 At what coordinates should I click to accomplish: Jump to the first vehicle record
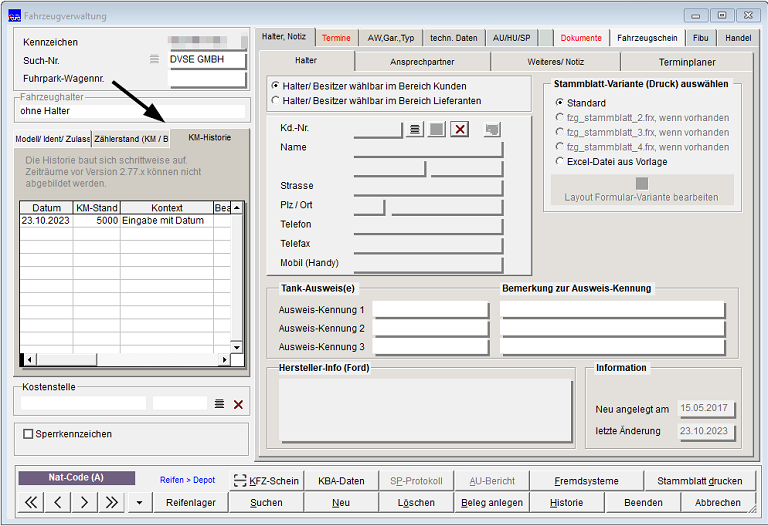coord(30,502)
